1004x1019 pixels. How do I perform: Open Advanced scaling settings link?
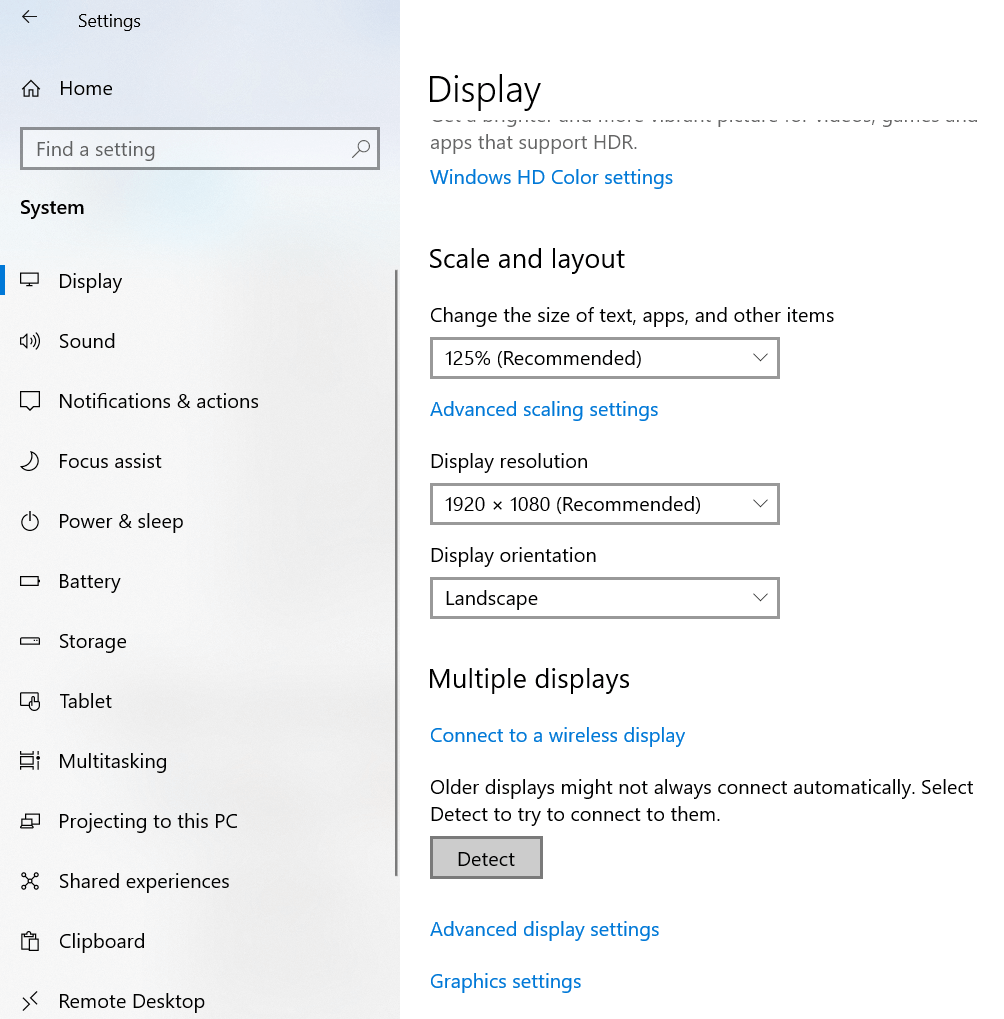click(544, 409)
